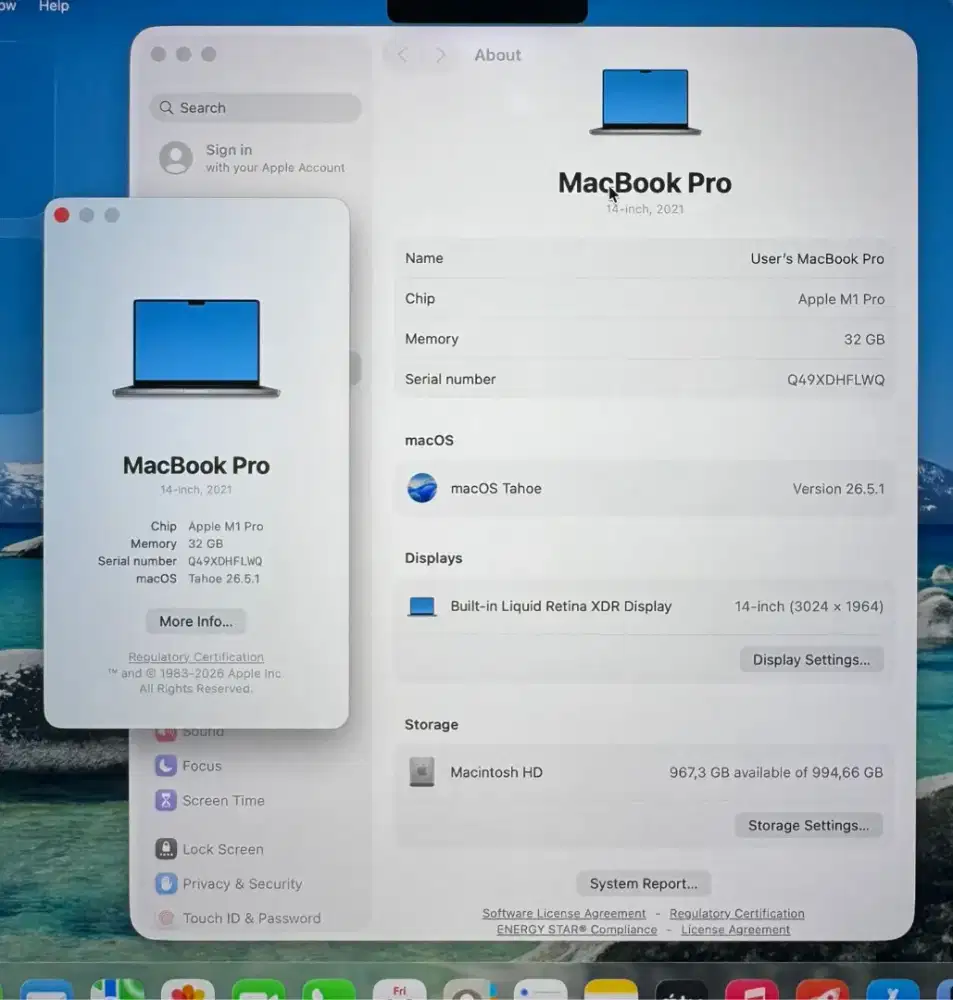Click the Settings sidebar Search field

(x=255, y=108)
